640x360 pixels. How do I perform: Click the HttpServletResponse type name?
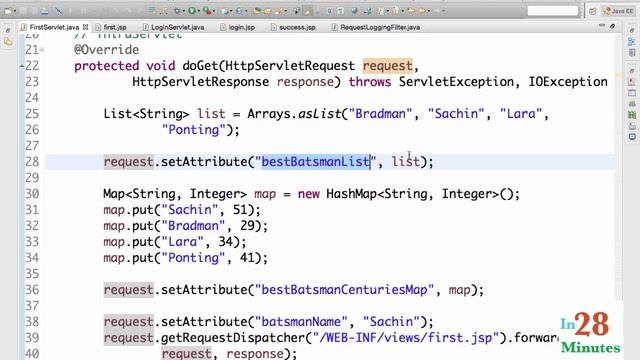coord(200,82)
